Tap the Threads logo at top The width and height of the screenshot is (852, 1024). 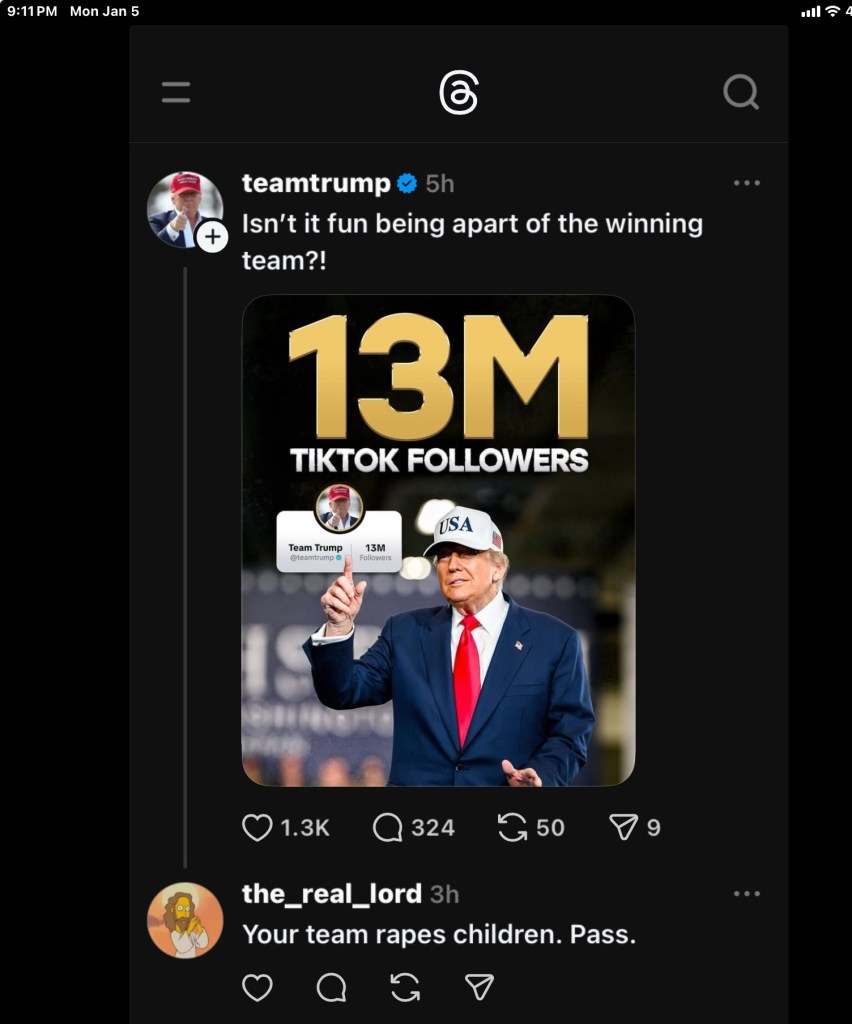point(459,93)
